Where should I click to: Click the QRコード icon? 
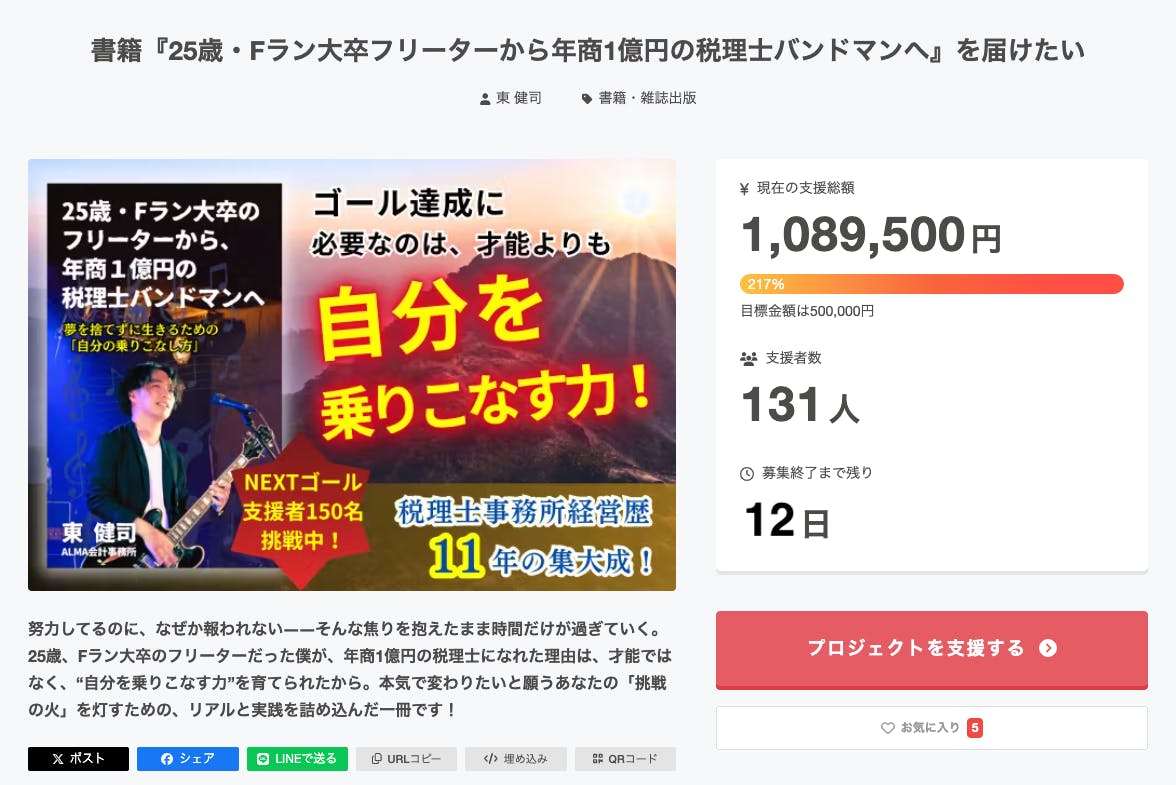(598, 759)
